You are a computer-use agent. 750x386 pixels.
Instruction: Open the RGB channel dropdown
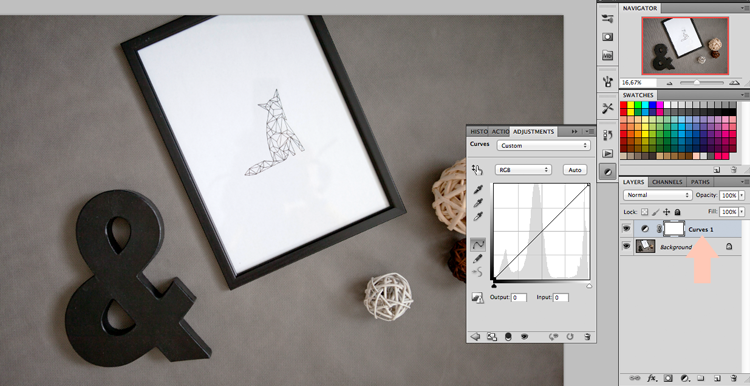click(x=523, y=170)
